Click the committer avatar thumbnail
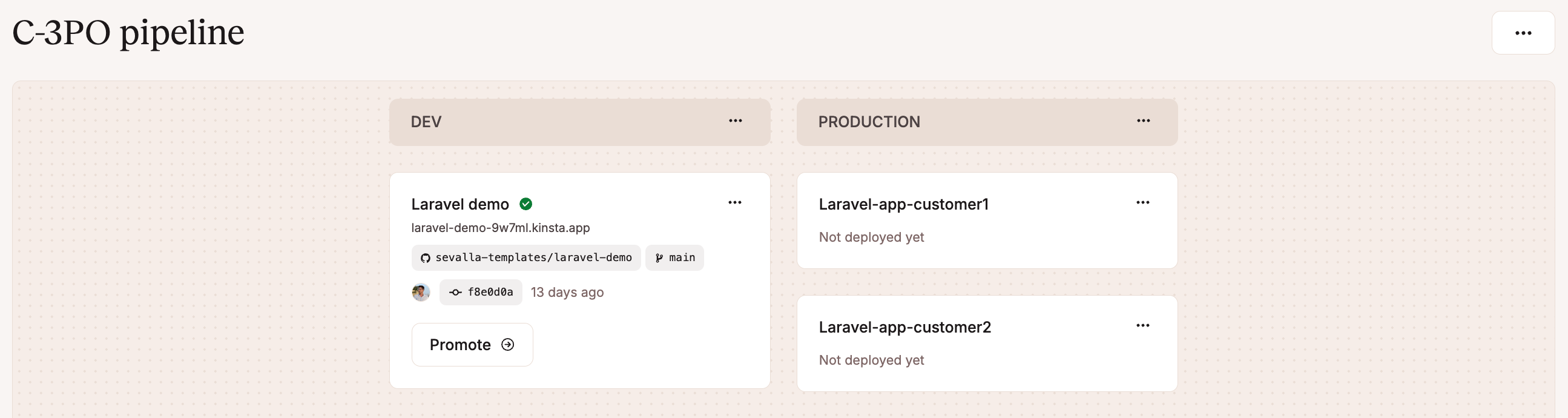Image resolution: width=1568 pixels, height=418 pixels. pyautogui.click(x=421, y=293)
